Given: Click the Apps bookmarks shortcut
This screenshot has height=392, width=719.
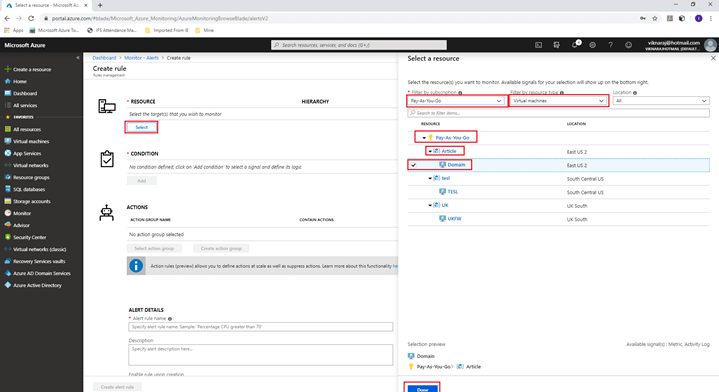Looking at the screenshot, I should pos(14,30).
